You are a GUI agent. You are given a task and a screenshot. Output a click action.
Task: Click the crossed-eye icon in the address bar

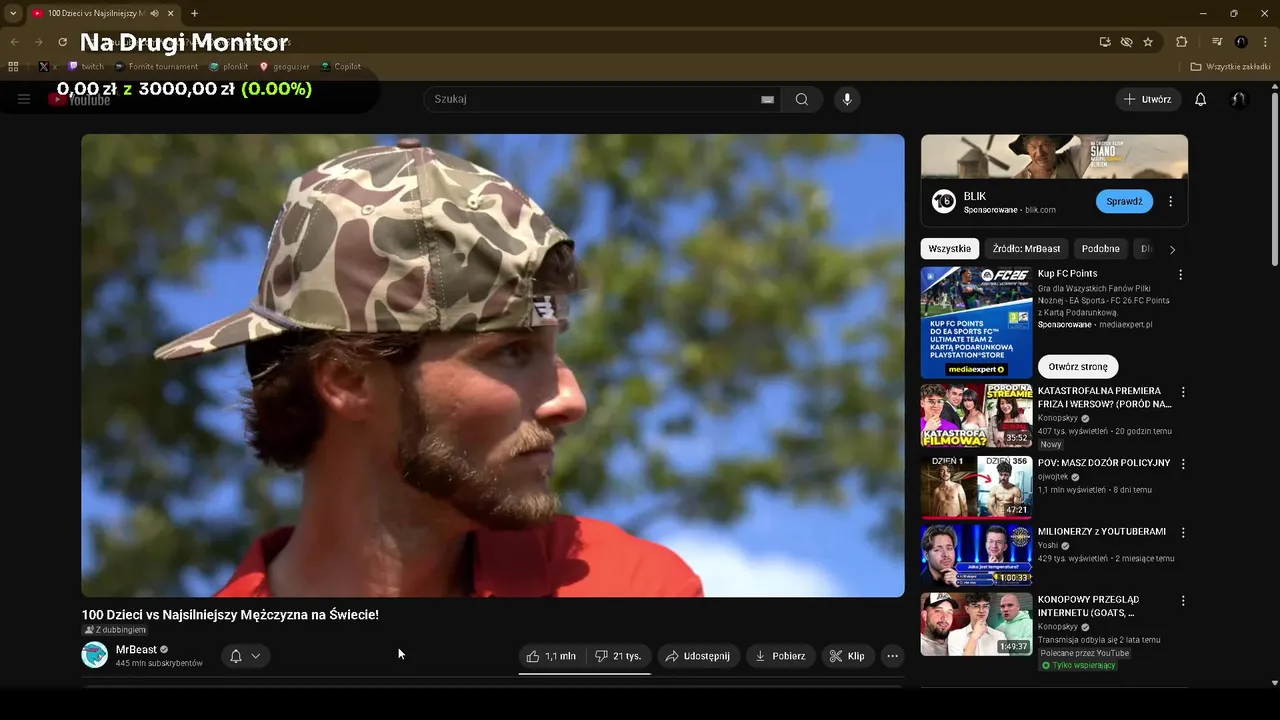1127,42
